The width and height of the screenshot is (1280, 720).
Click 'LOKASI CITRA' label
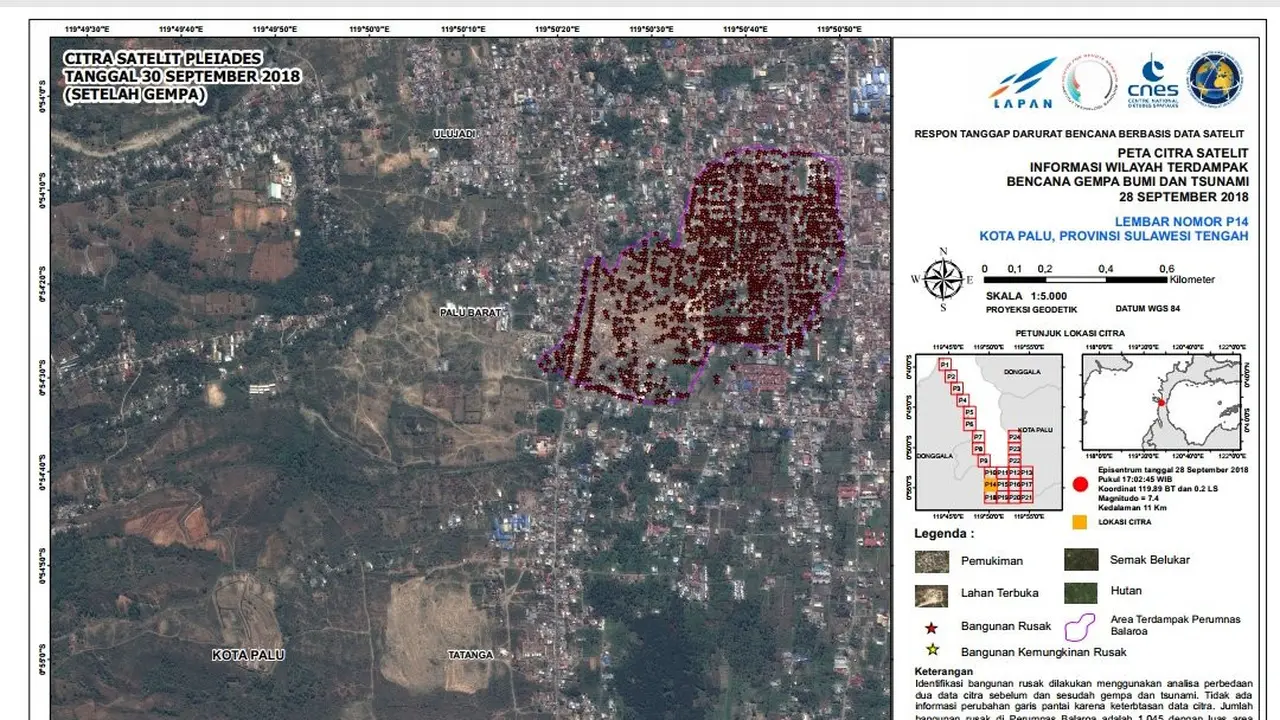tap(1126, 522)
